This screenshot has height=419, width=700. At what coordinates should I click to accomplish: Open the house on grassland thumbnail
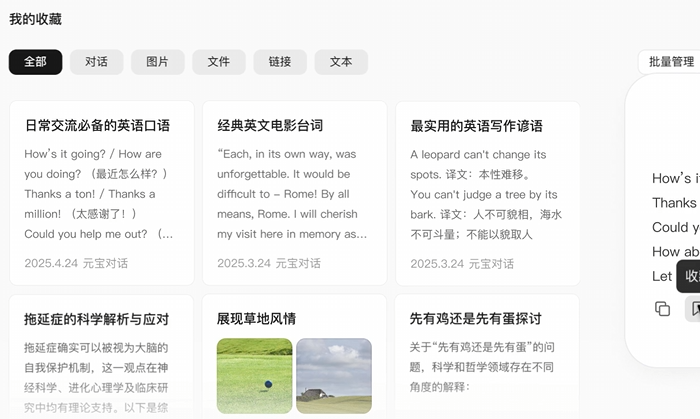(334, 375)
